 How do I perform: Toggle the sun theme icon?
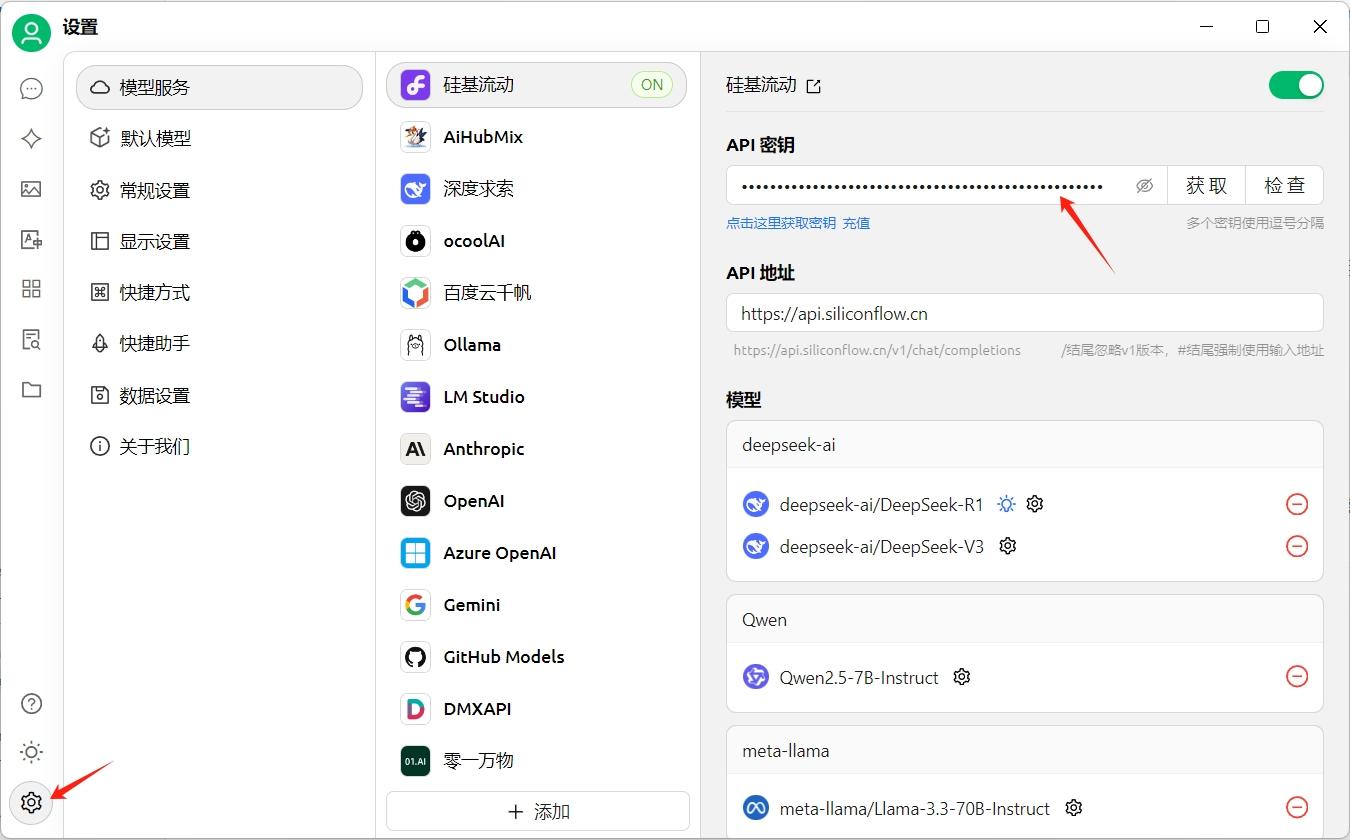coord(31,752)
